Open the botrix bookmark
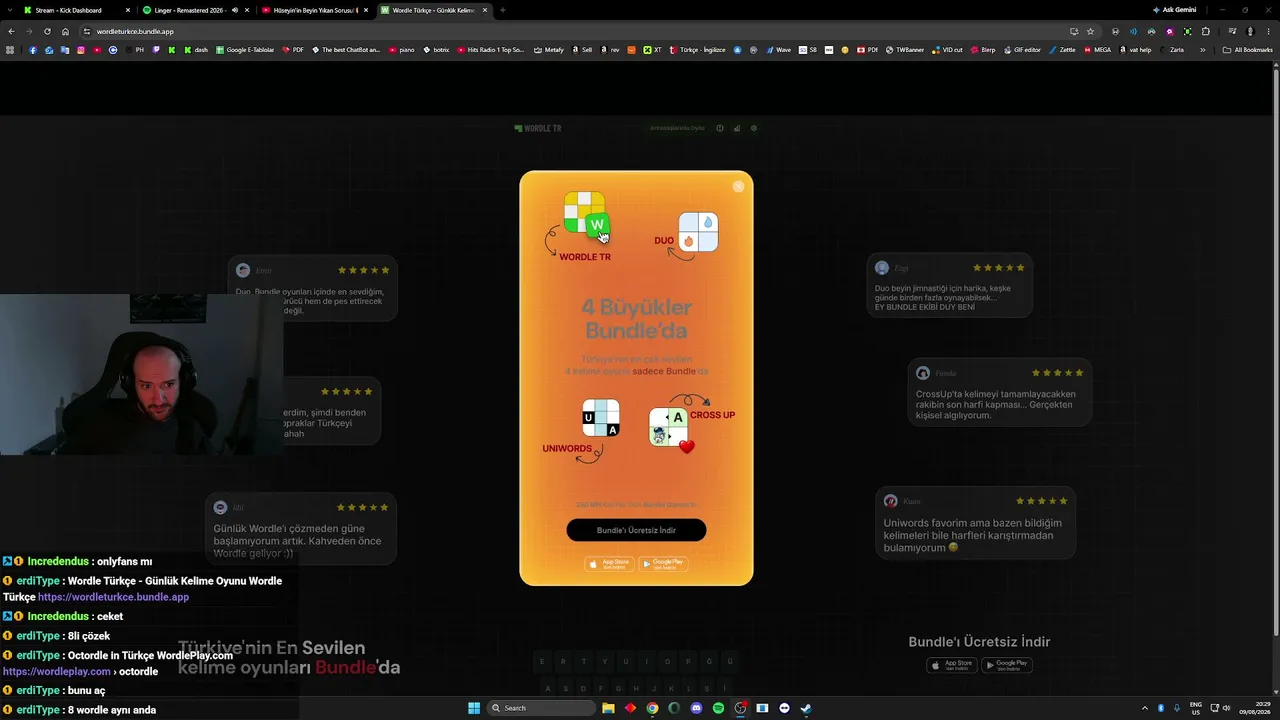The width and height of the screenshot is (1280, 720). coord(436,49)
